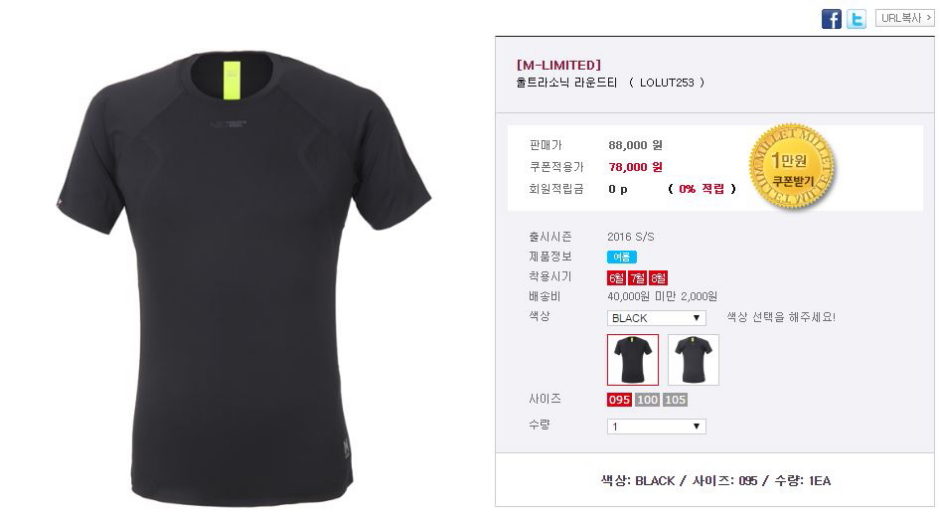
Task: Click the neon yellow neck label on shirt
Action: (233, 80)
